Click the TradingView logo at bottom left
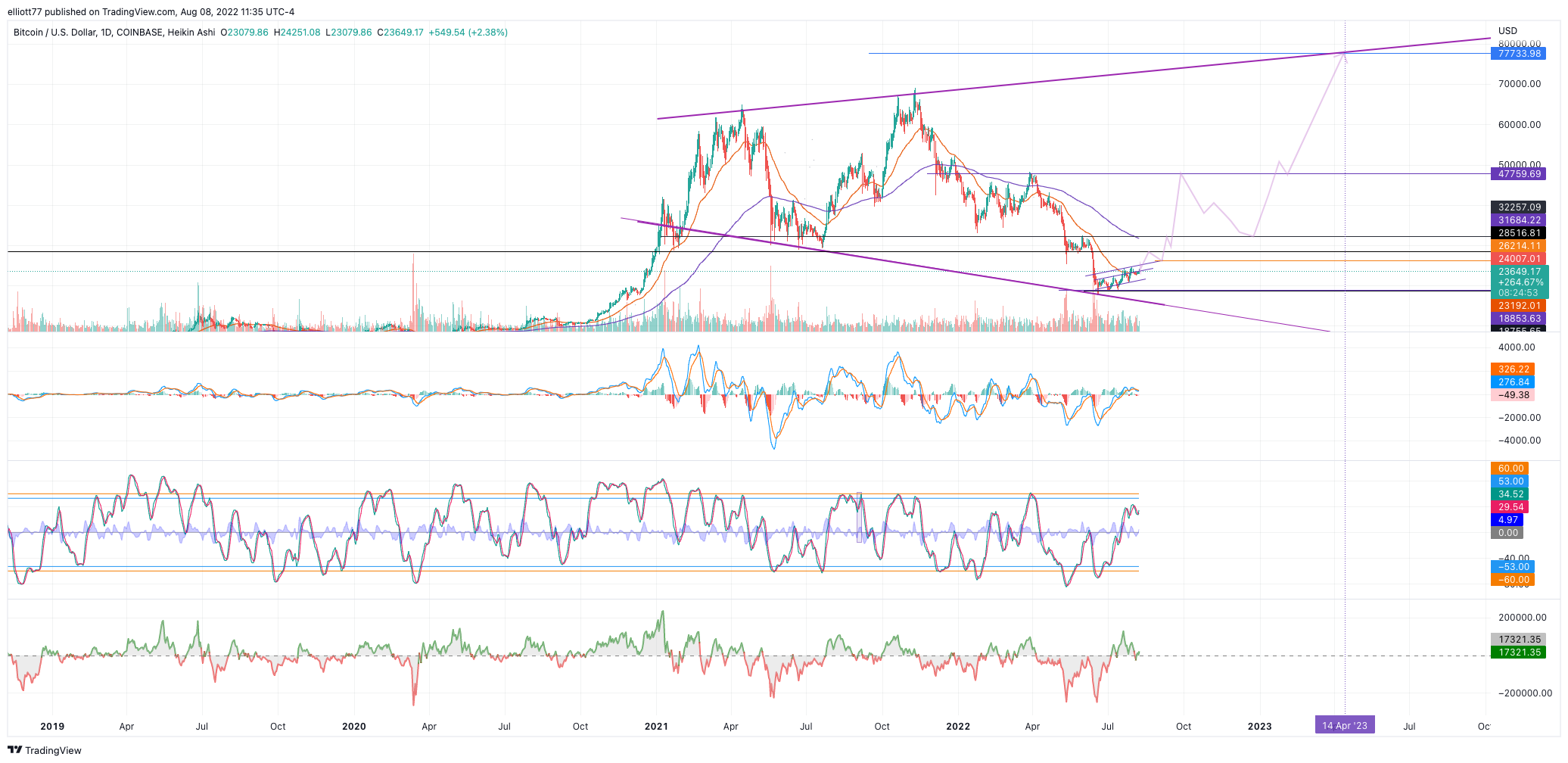The width and height of the screenshot is (1568, 763). tap(45, 750)
